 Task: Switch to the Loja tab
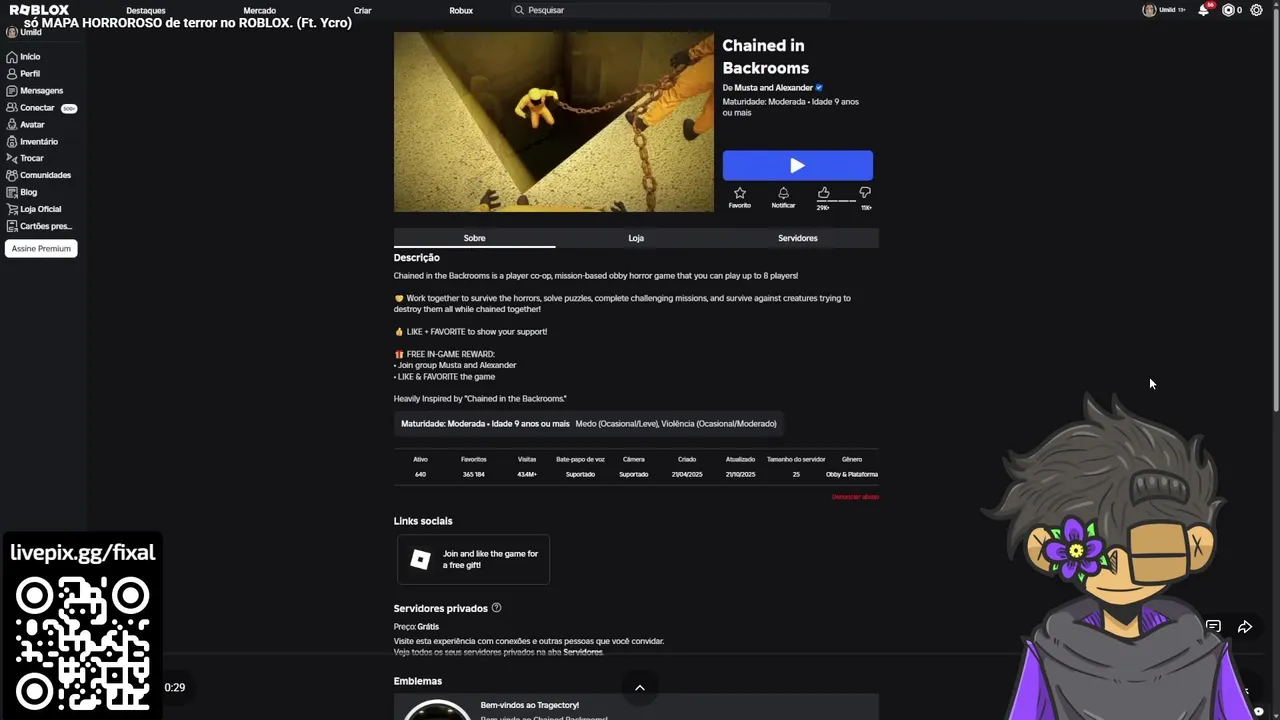point(636,238)
